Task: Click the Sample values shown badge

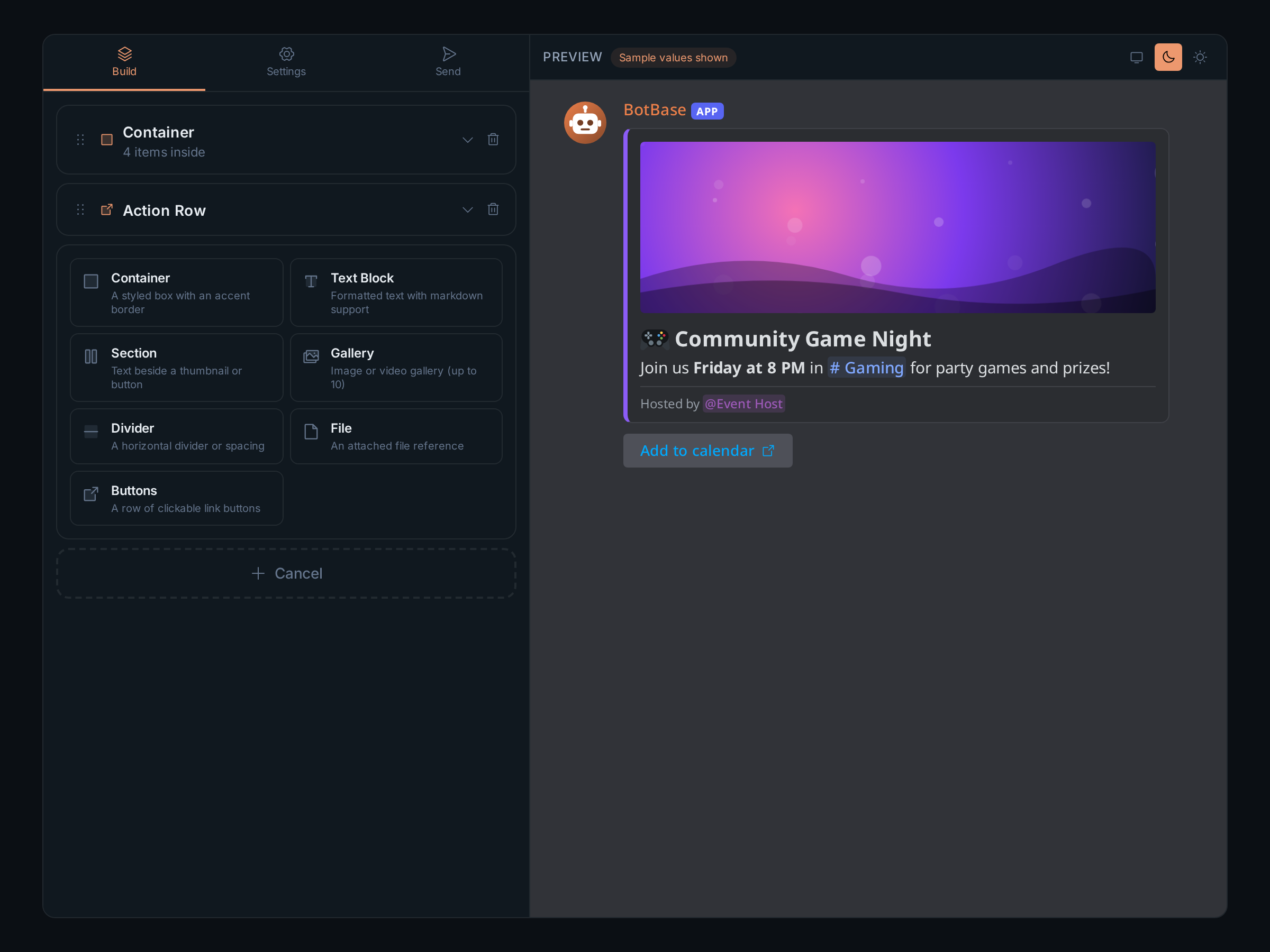Action: (x=673, y=57)
